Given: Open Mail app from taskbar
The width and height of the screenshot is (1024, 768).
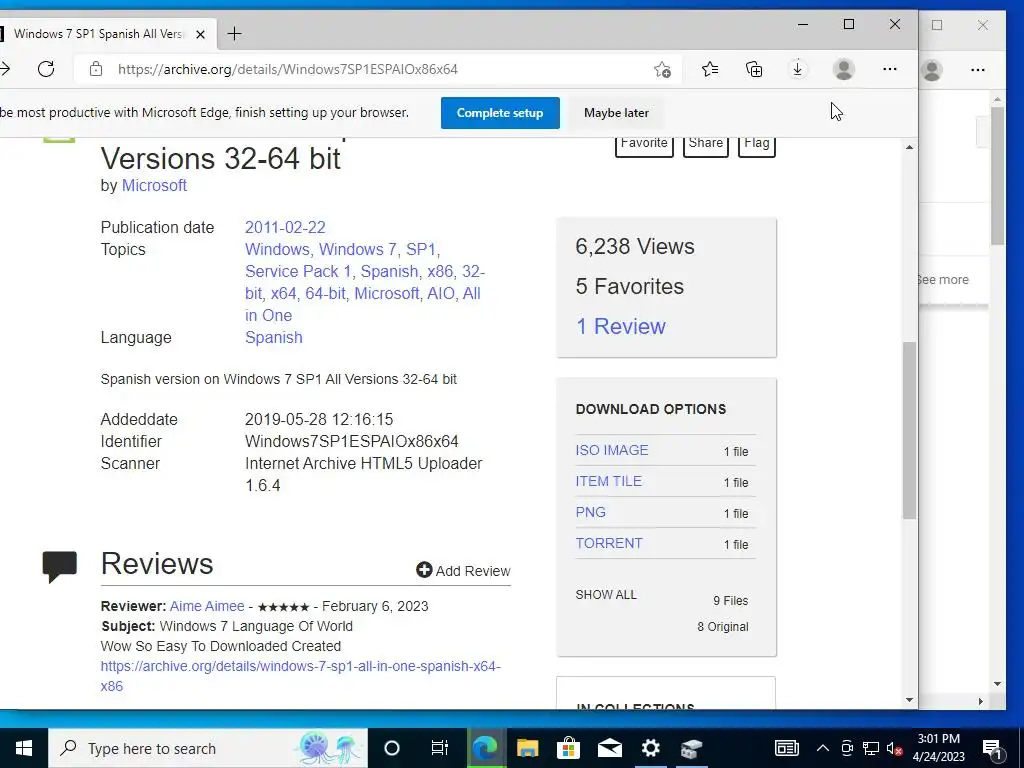Looking at the screenshot, I should click(x=609, y=748).
